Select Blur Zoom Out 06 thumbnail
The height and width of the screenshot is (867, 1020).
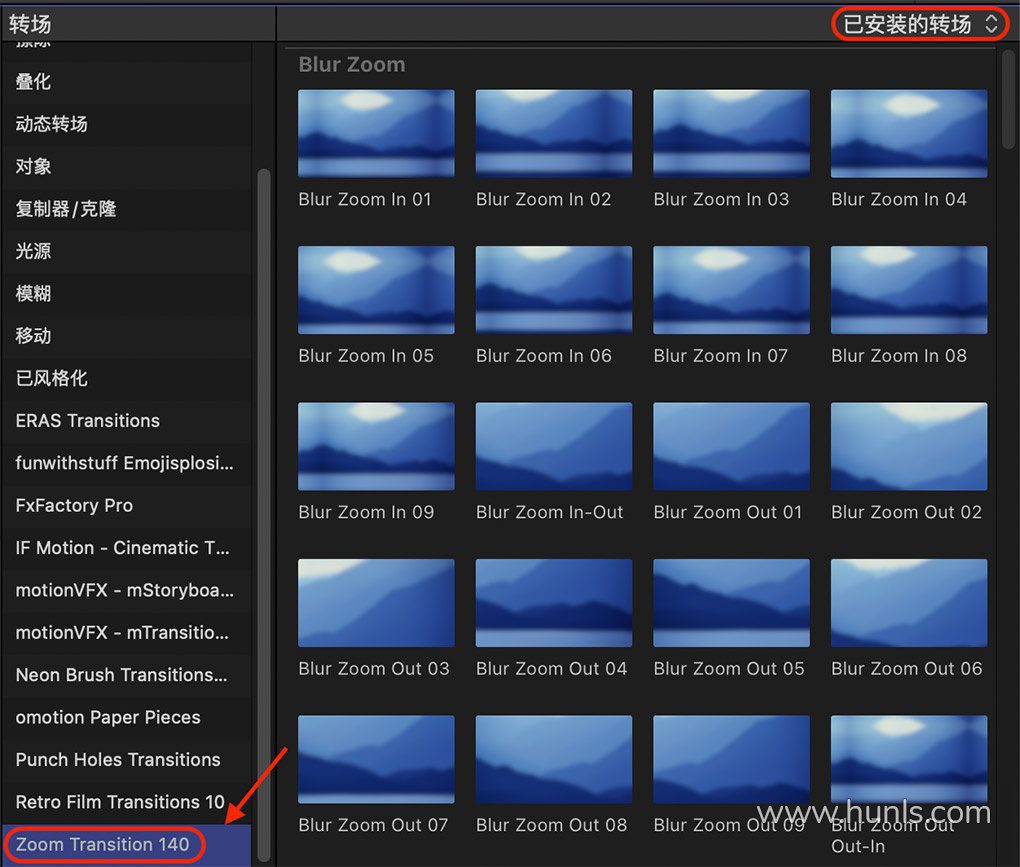tap(909, 603)
